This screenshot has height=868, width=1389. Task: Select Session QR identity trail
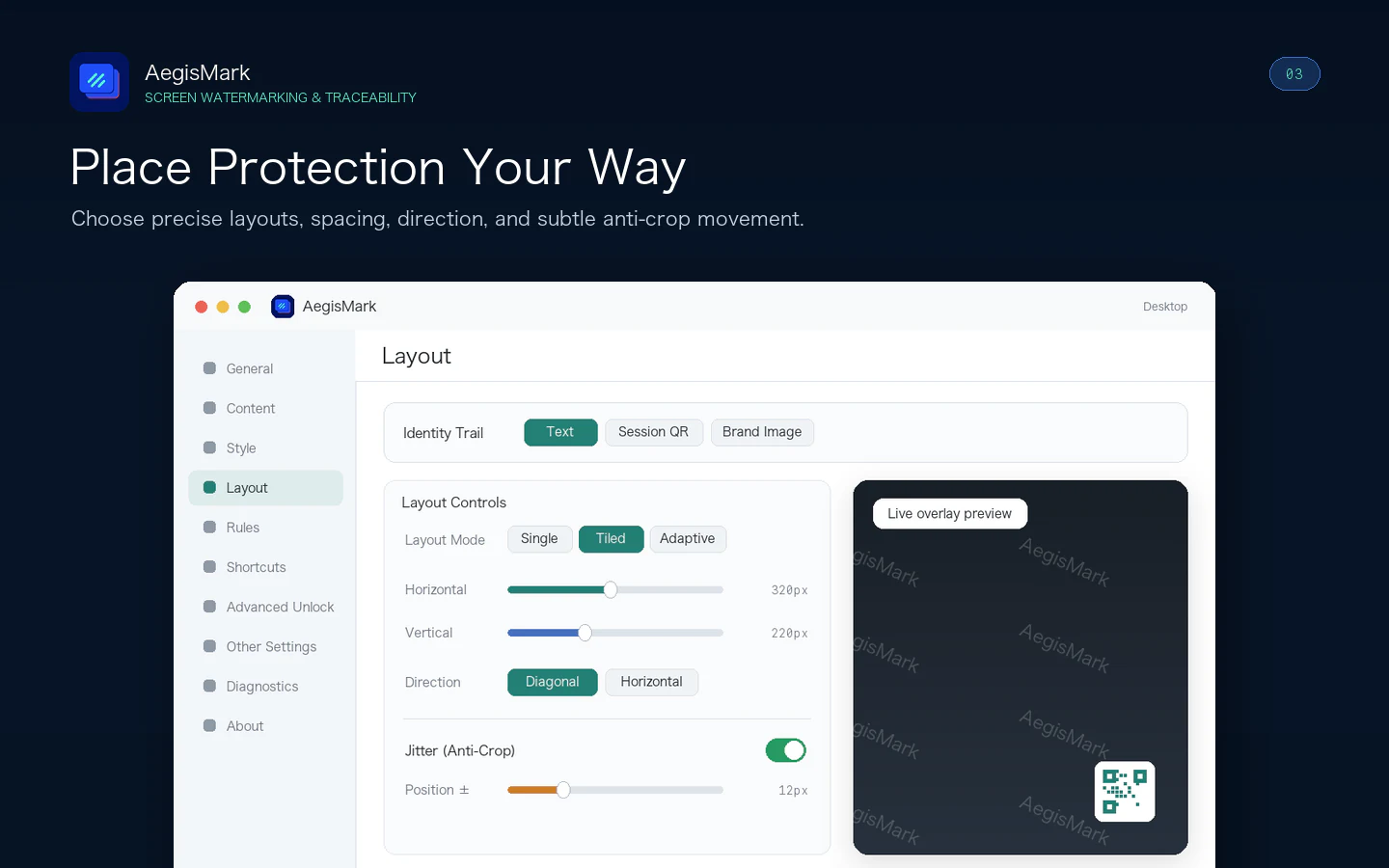[654, 432]
